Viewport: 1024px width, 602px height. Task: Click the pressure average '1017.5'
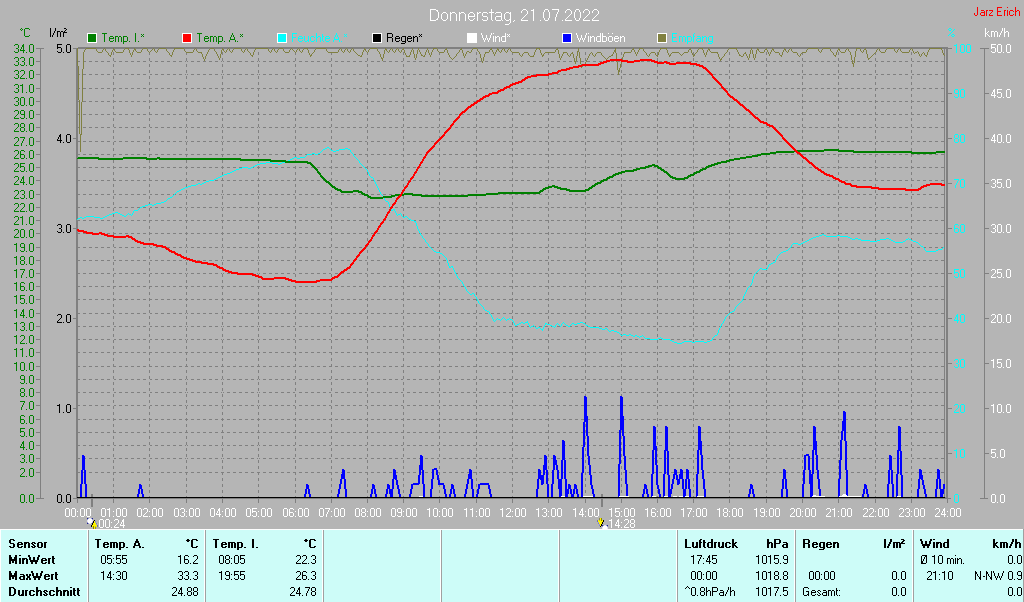point(772,592)
